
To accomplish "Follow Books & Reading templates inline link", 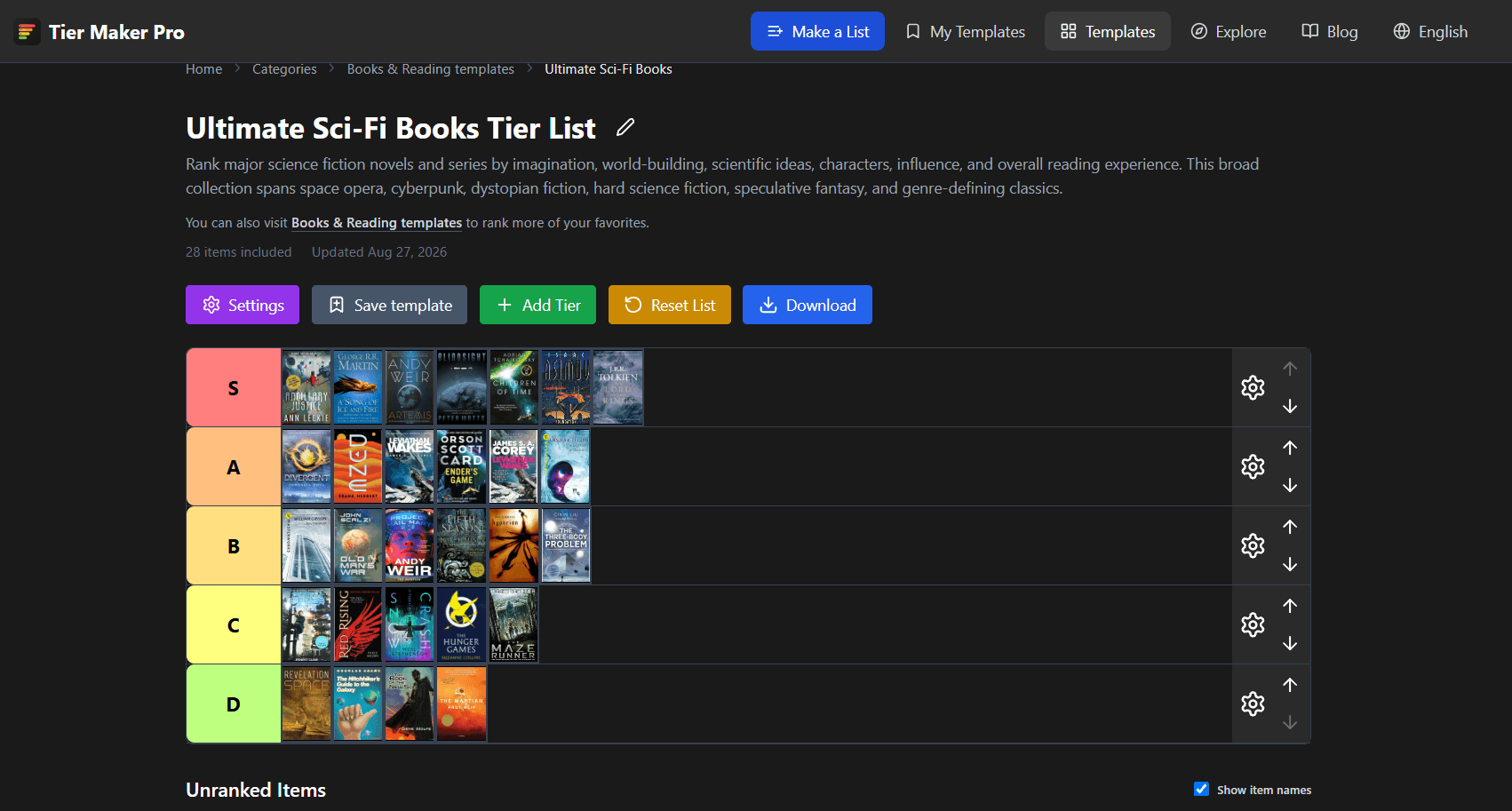I will click(377, 223).
